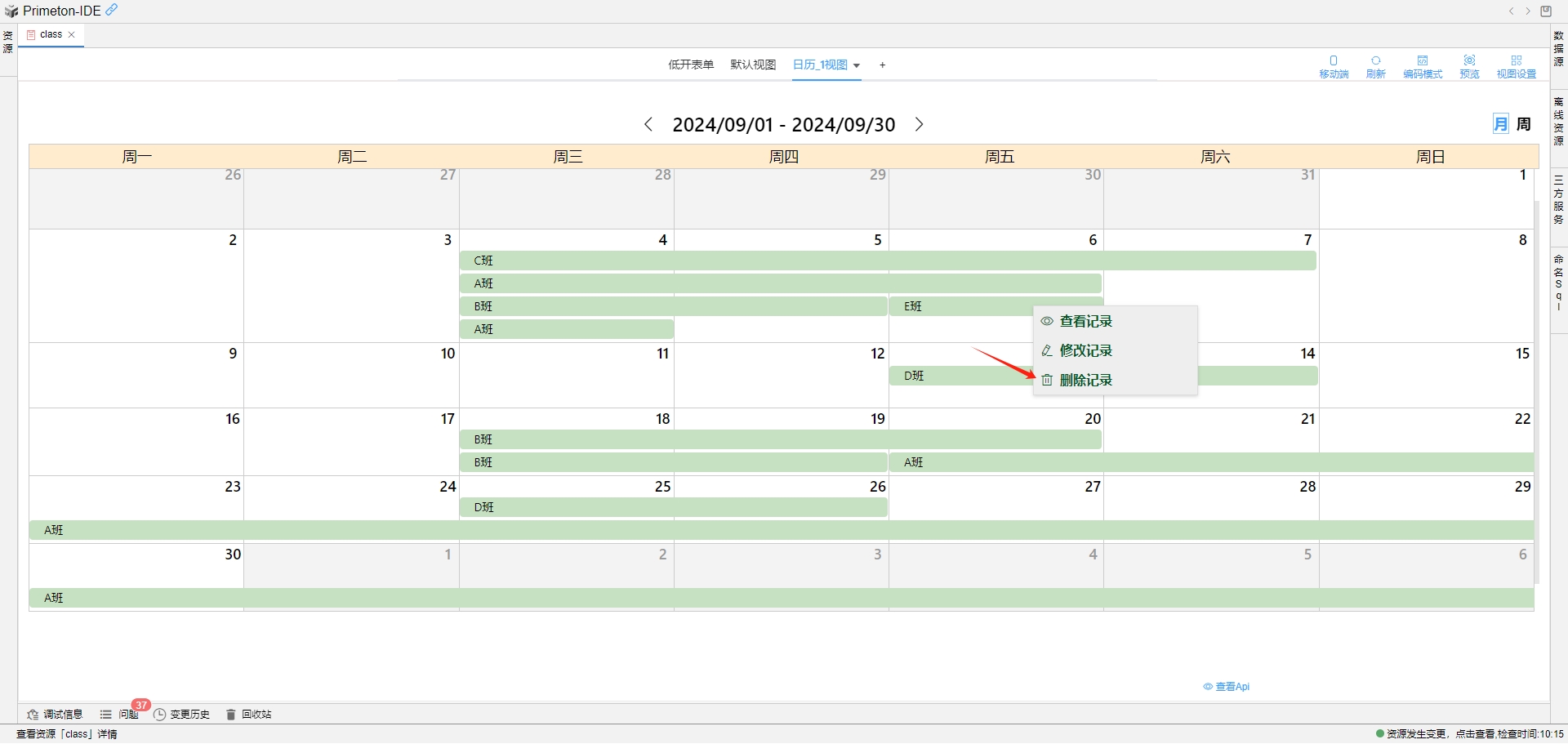This screenshot has width=1568, height=744.
Task: Keep month (月) display mode selected
Action: (x=1501, y=123)
